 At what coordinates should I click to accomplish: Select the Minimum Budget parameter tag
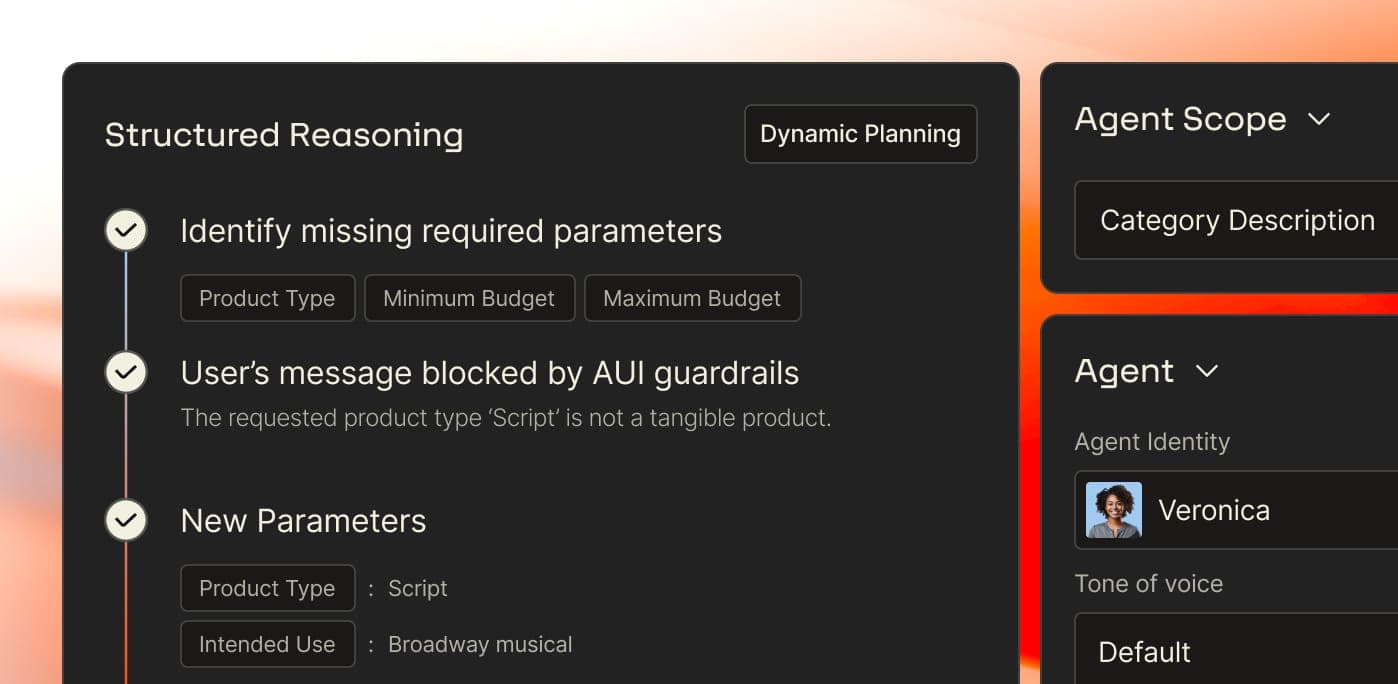coord(469,298)
